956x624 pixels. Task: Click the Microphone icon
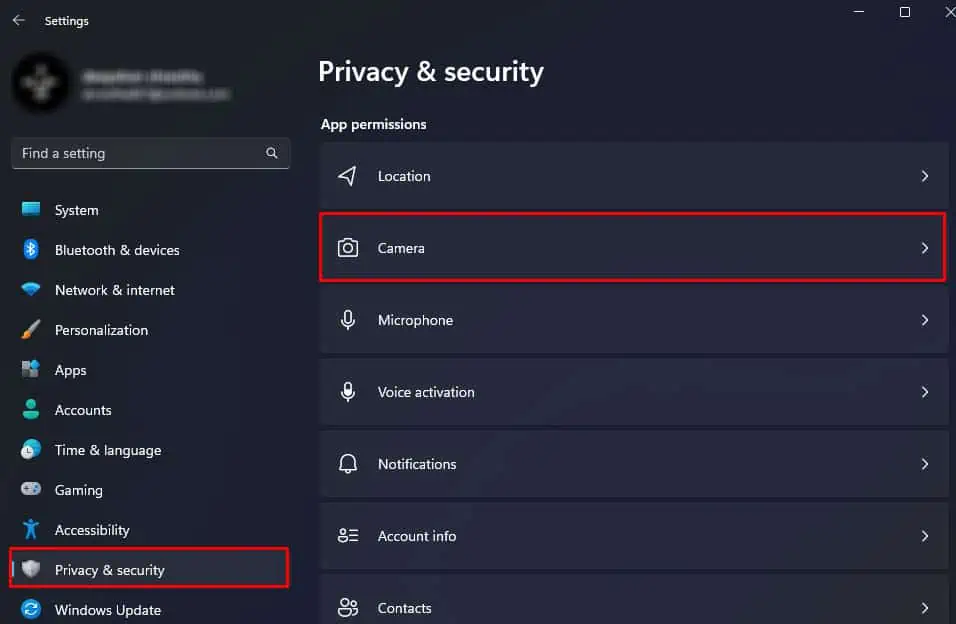pyautogui.click(x=347, y=320)
